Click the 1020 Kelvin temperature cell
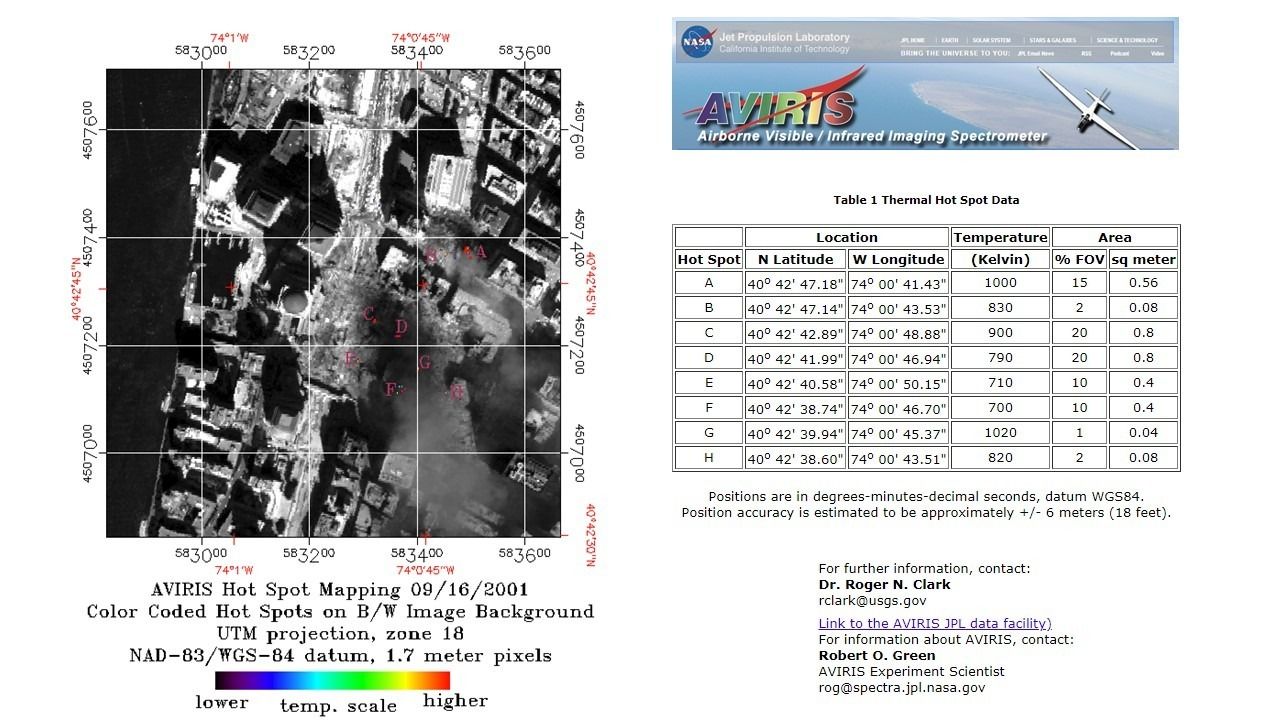 coord(1000,433)
